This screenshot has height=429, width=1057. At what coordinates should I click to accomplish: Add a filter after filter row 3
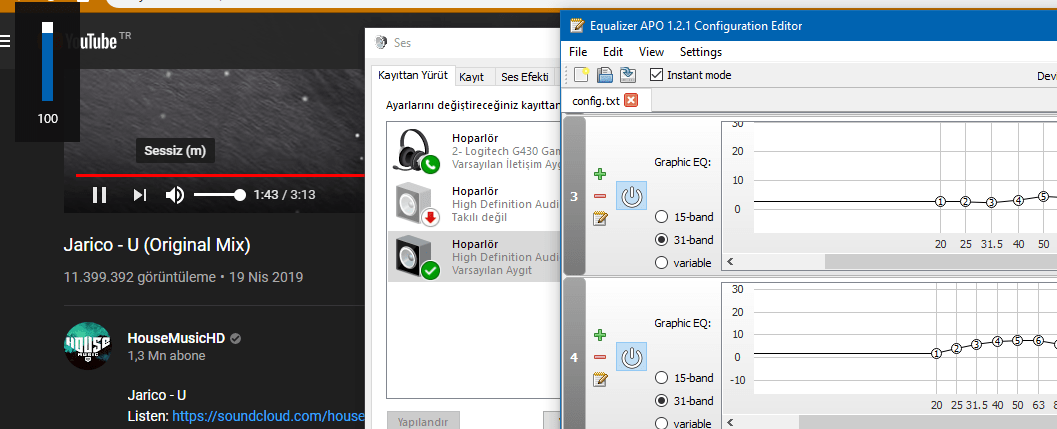[600, 174]
